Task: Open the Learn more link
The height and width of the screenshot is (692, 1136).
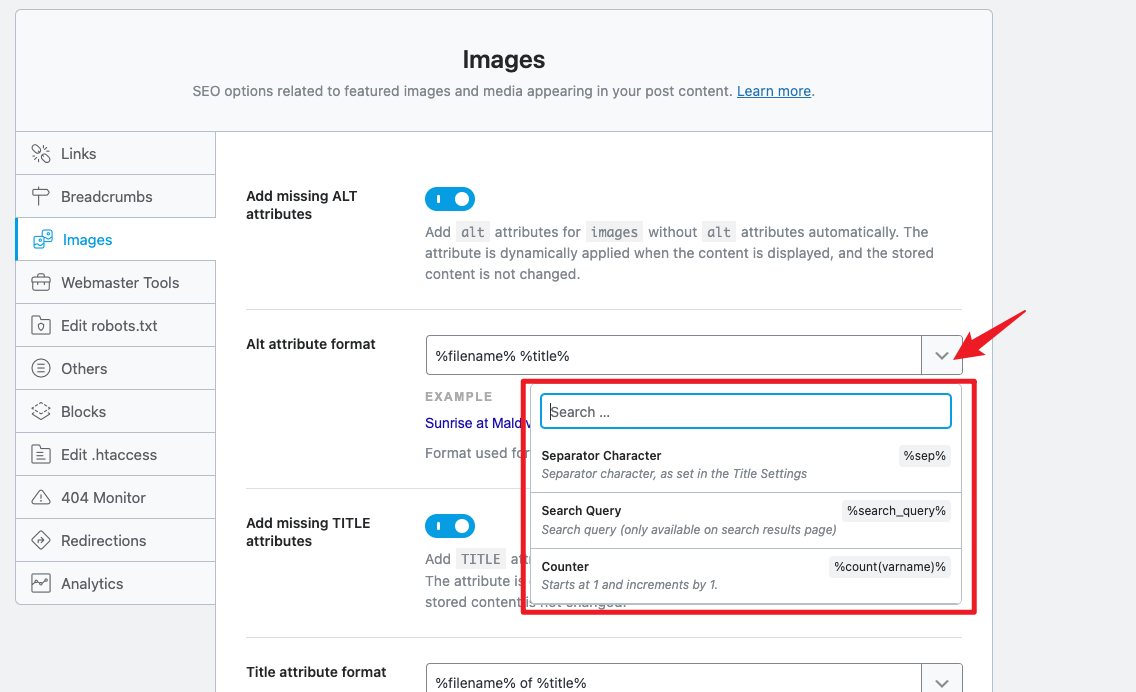Action: tap(773, 91)
